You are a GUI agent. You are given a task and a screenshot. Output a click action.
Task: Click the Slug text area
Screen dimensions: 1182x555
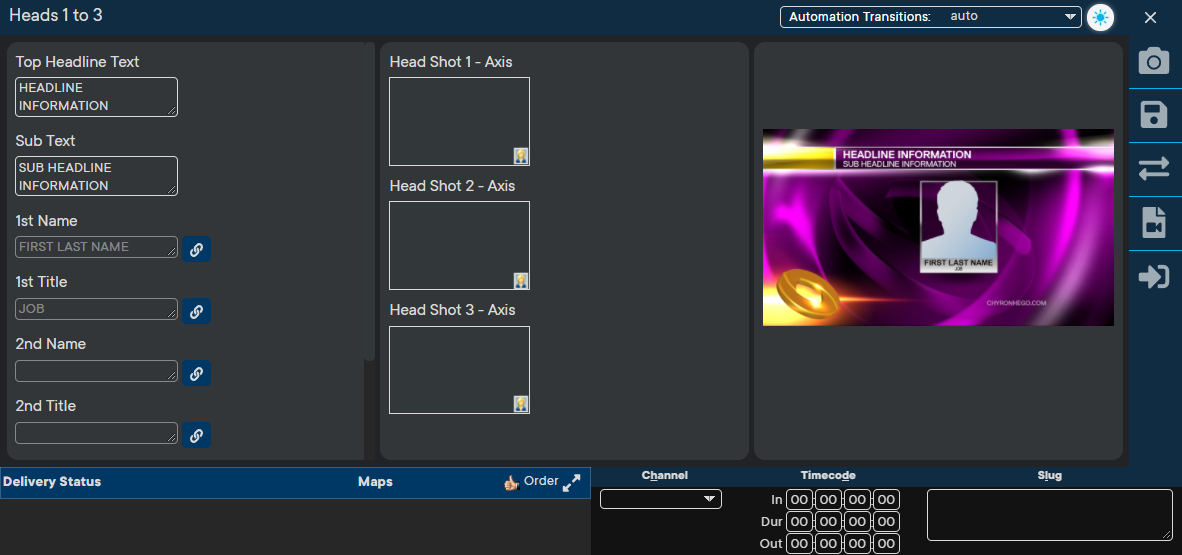[1049, 515]
